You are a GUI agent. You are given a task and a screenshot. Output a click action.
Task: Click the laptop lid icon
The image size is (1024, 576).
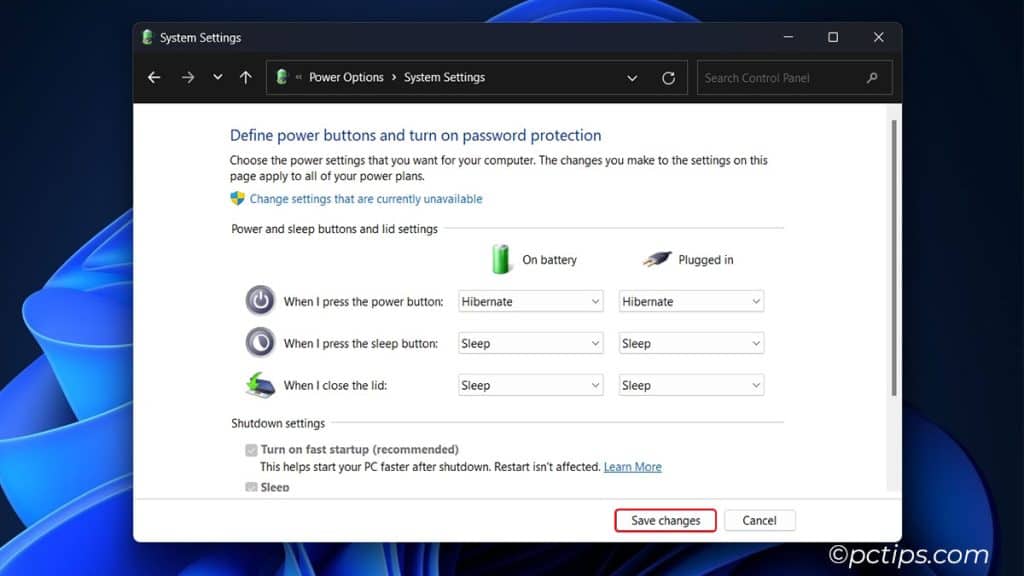pos(259,384)
